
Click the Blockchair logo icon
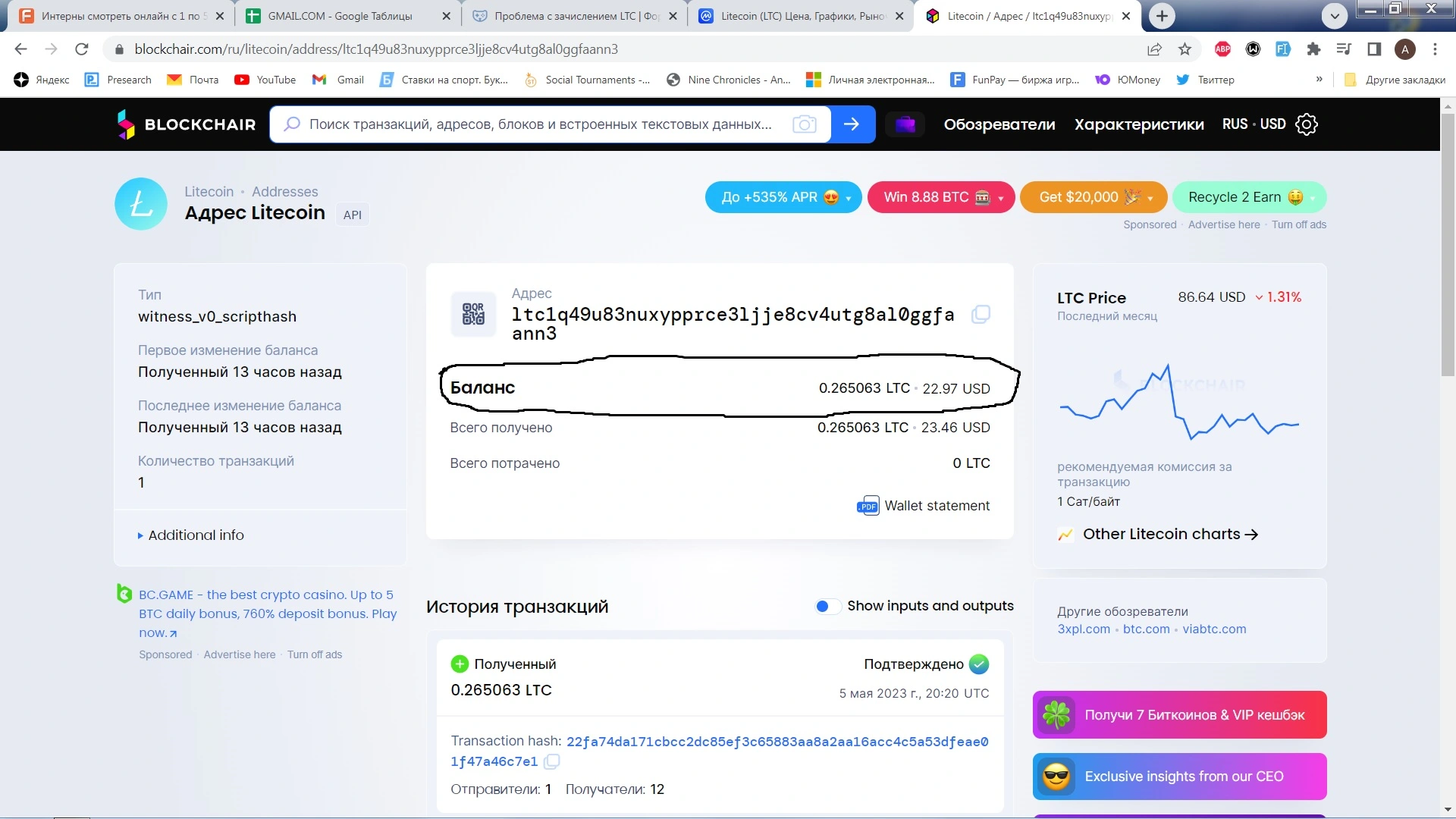click(x=126, y=124)
